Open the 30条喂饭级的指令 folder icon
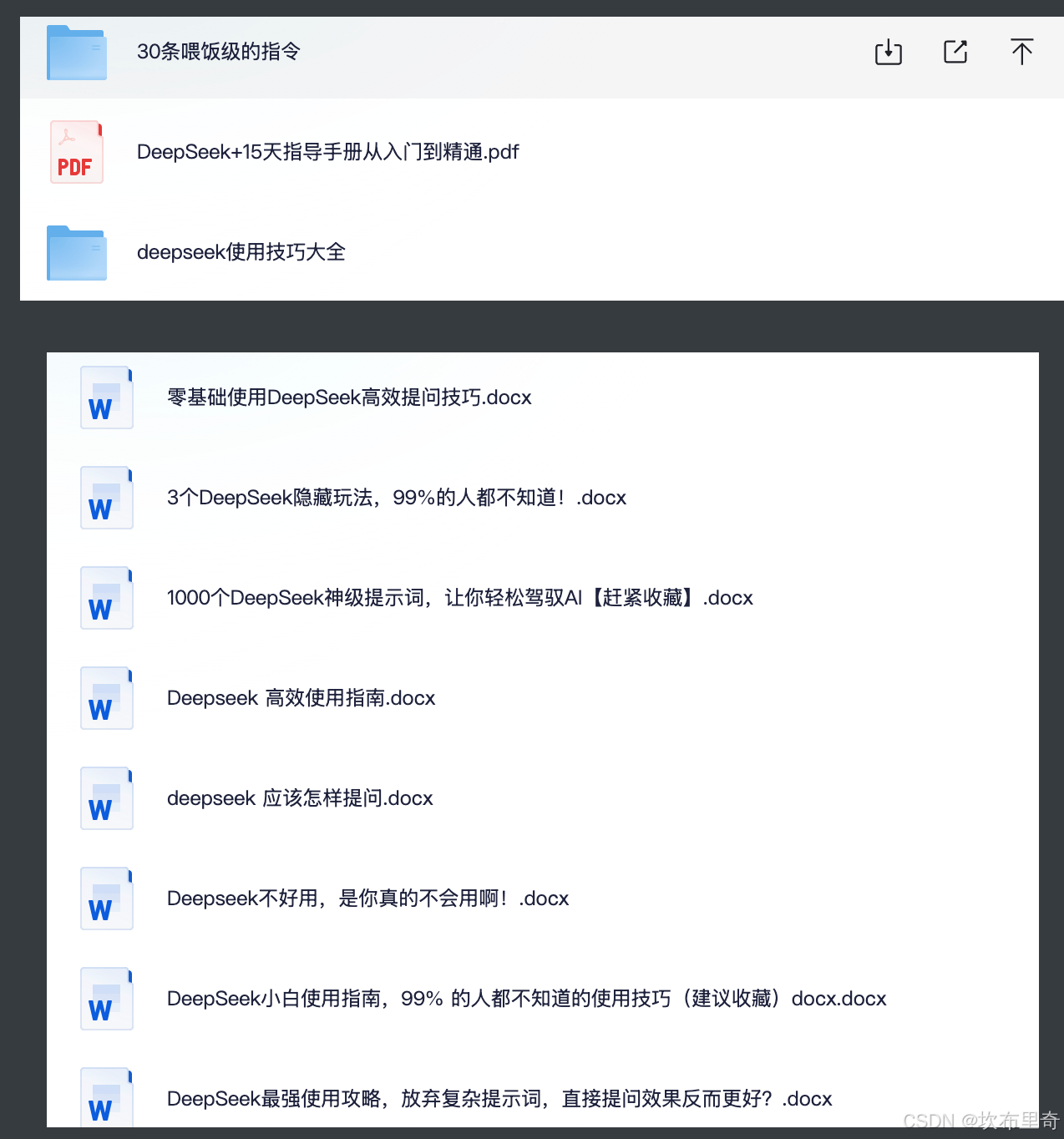The width and height of the screenshot is (1064, 1139). [x=77, y=53]
